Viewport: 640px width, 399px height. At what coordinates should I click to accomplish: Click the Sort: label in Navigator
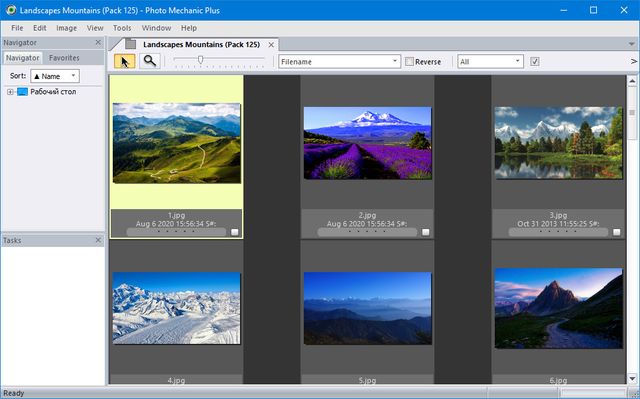point(18,76)
